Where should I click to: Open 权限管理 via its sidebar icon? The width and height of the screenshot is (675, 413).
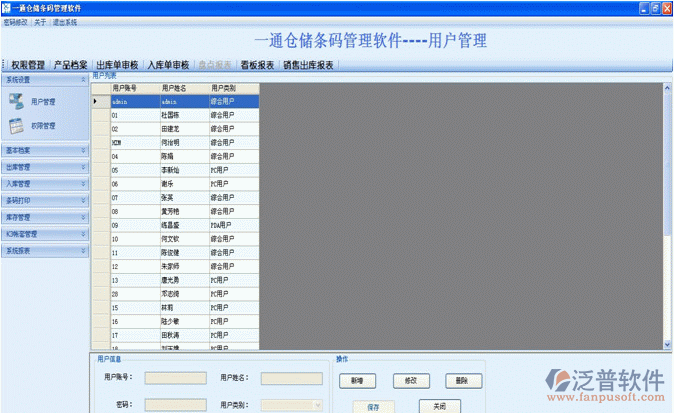tap(18, 126)
